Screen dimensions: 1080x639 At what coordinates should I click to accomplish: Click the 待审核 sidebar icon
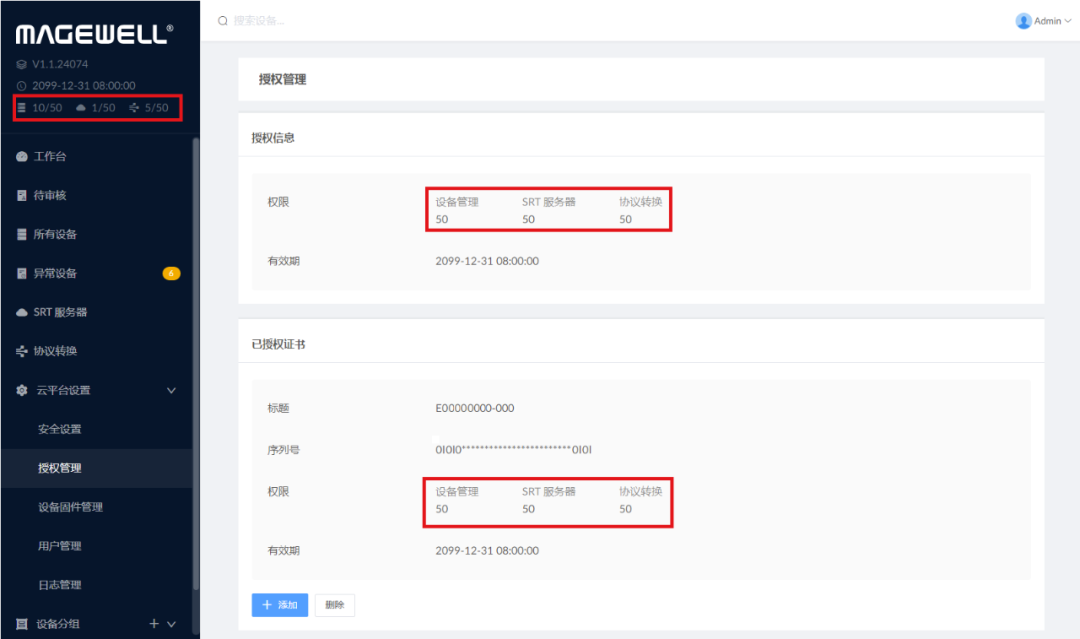click(22, 196)
